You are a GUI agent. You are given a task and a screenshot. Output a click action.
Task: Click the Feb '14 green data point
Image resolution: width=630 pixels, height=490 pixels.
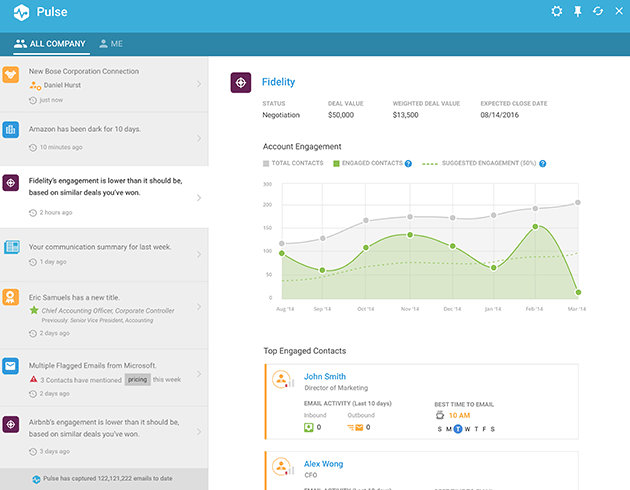[x=535, y=226]
